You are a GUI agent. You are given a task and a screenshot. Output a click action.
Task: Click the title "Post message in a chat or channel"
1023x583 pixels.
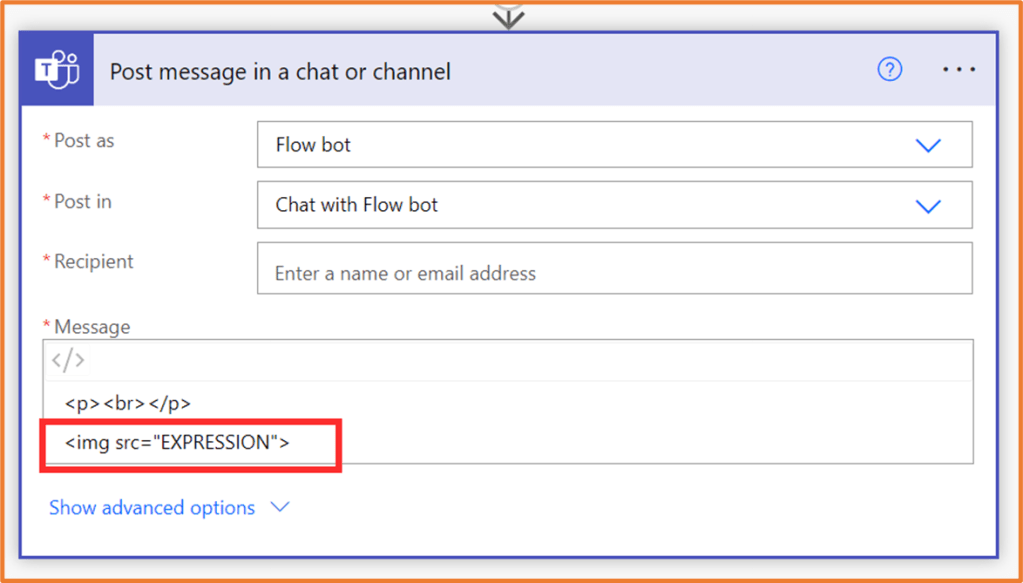(x=280, y=72)
